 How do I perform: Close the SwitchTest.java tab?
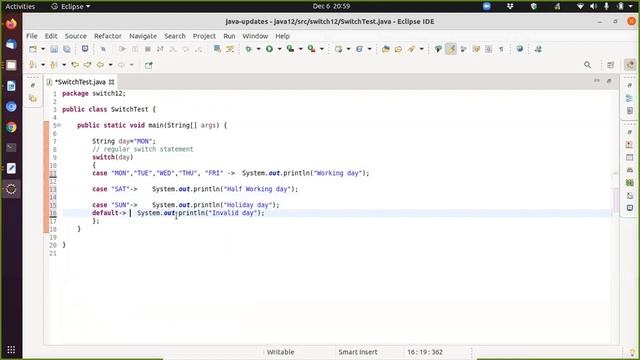[111, 82]
